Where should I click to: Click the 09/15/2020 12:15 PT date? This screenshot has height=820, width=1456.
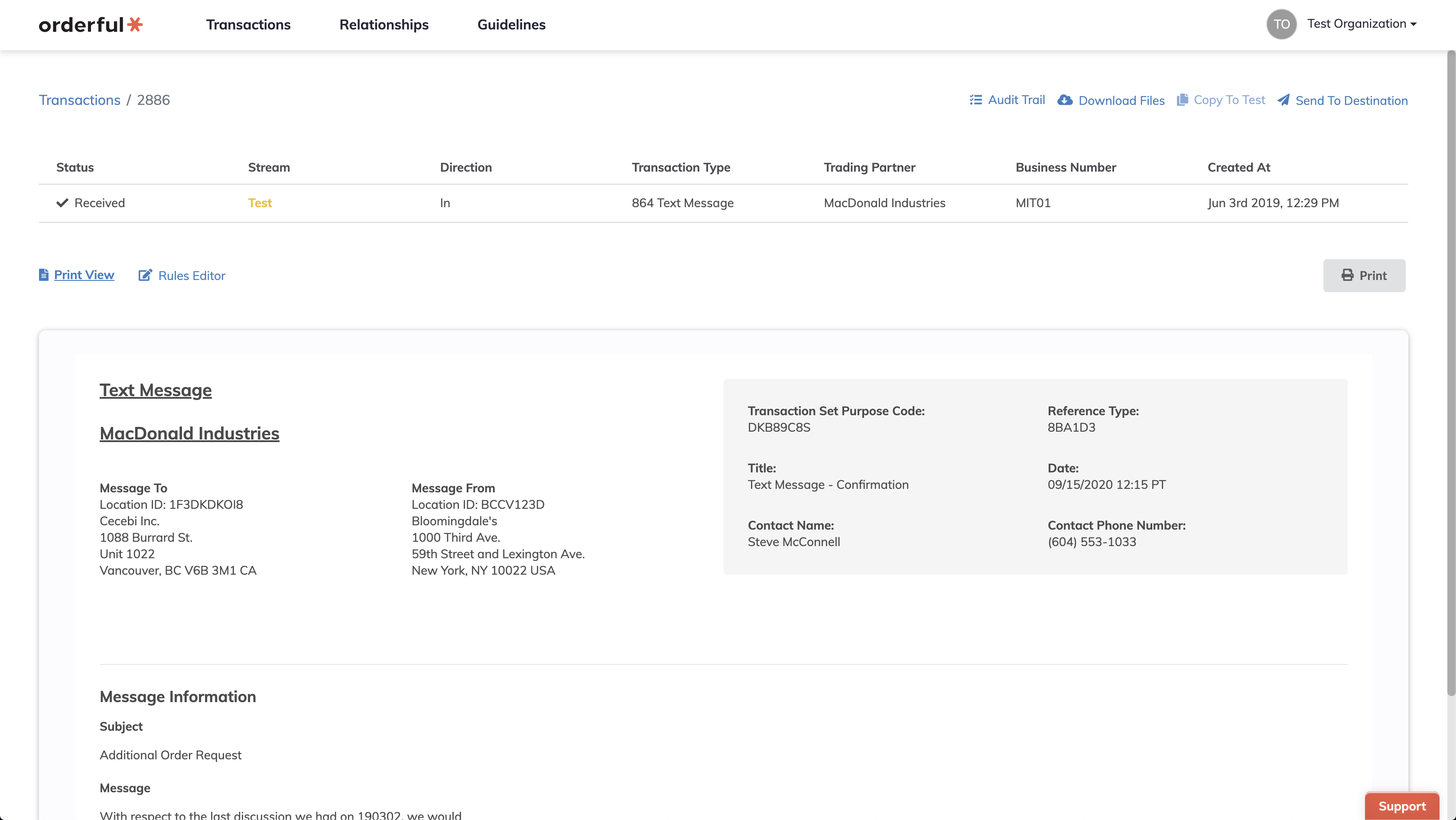[1106, 485]
